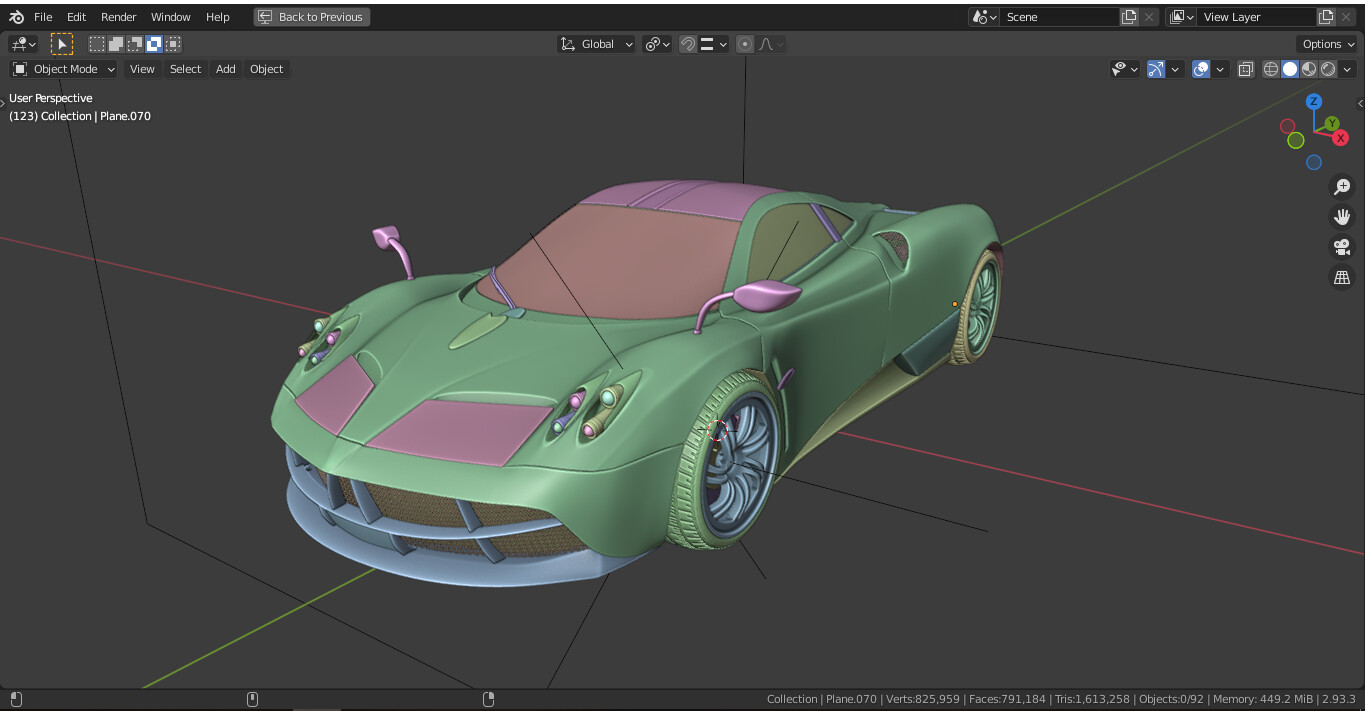Viewport: 1365px width, 711px height.
Task: Select the Tweak tool in the toolbar
Action: tap(61, 43)
